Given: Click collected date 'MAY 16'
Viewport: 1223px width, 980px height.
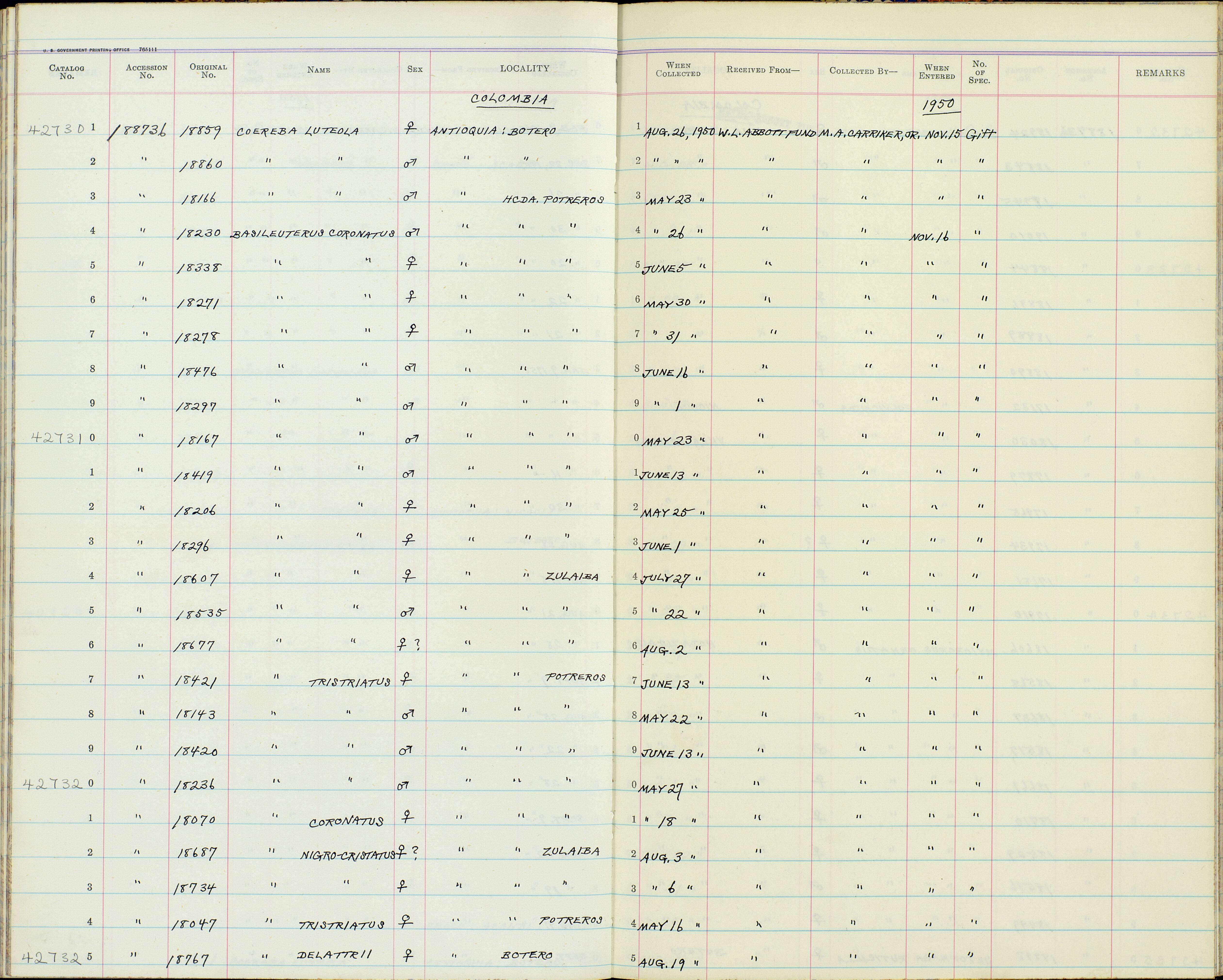Looking at the screenshot, I should (x=661, y=926).
